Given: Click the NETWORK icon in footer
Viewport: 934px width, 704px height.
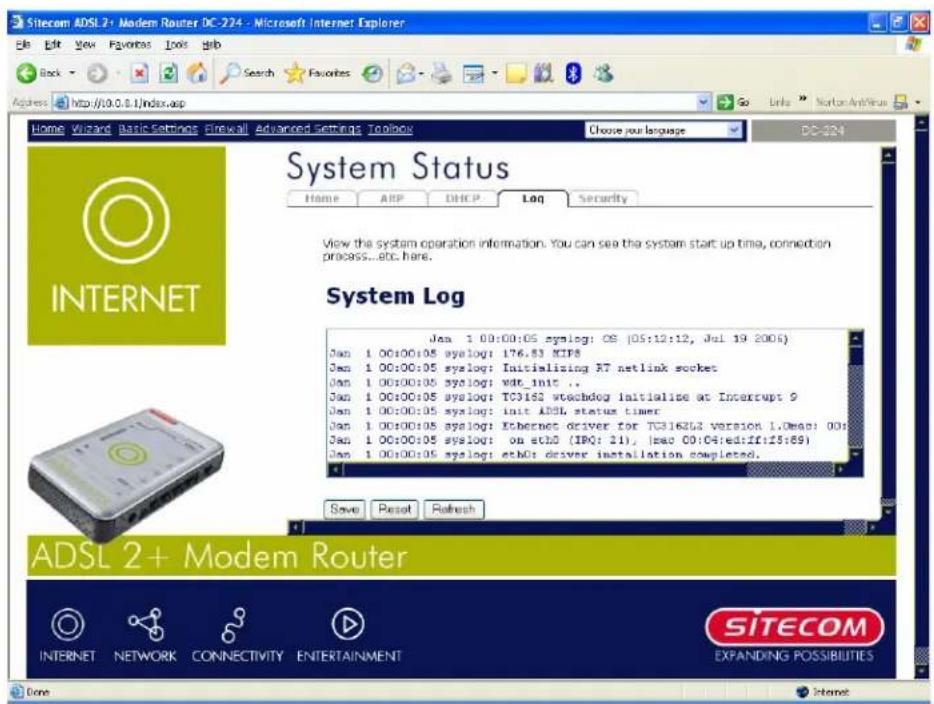Looking at the screenshot, I should pos(146,624).
